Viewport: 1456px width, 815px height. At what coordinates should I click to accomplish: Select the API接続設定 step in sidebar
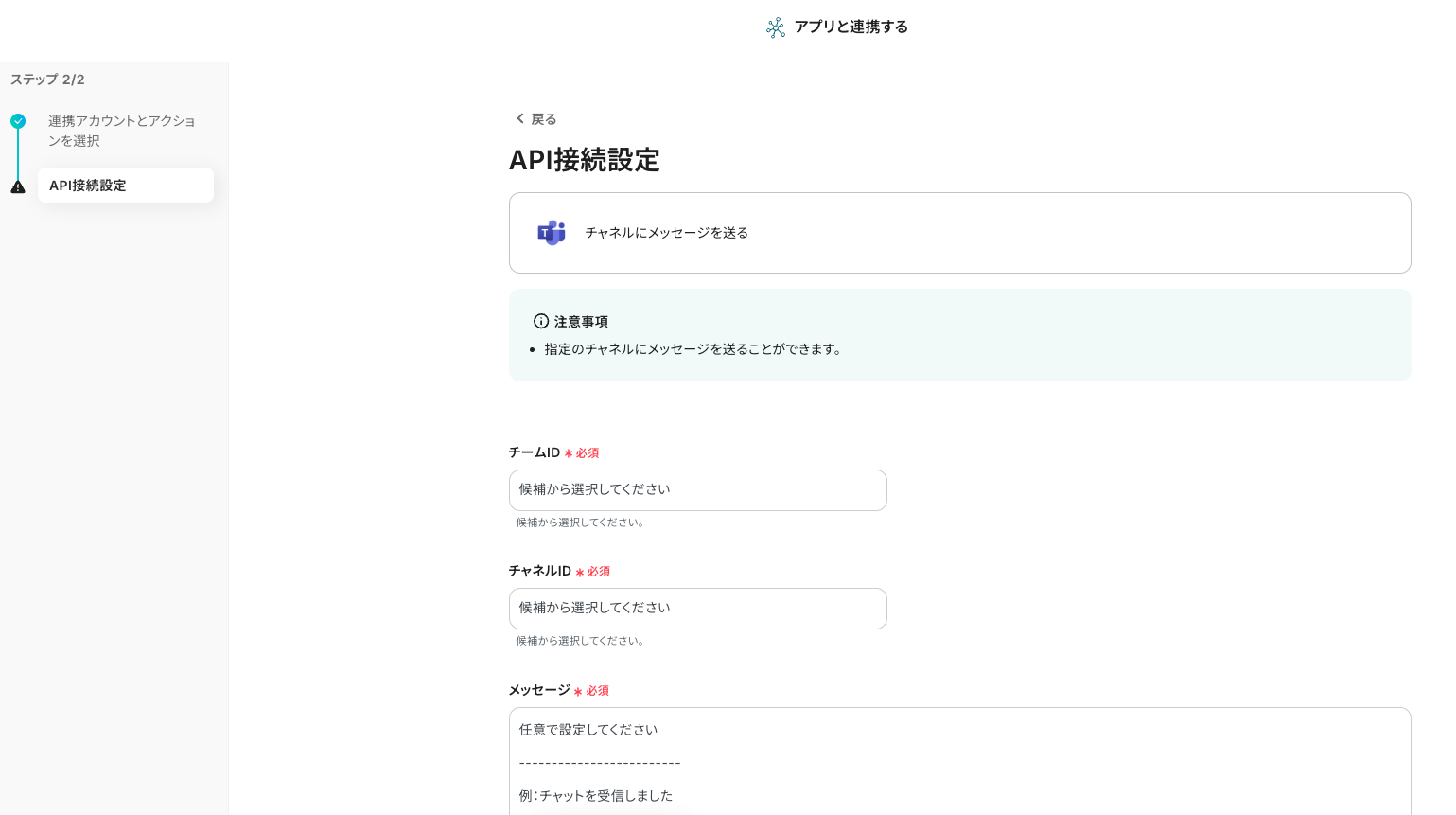coord(125,186)
